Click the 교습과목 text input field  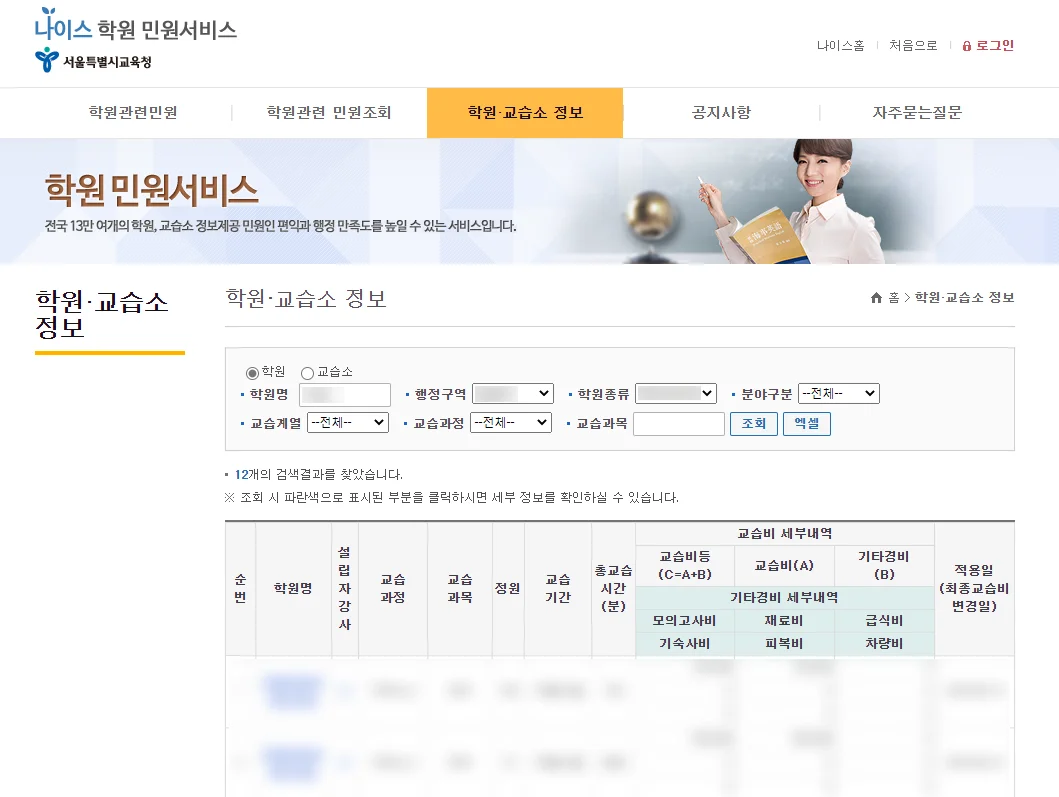point(678,424)
